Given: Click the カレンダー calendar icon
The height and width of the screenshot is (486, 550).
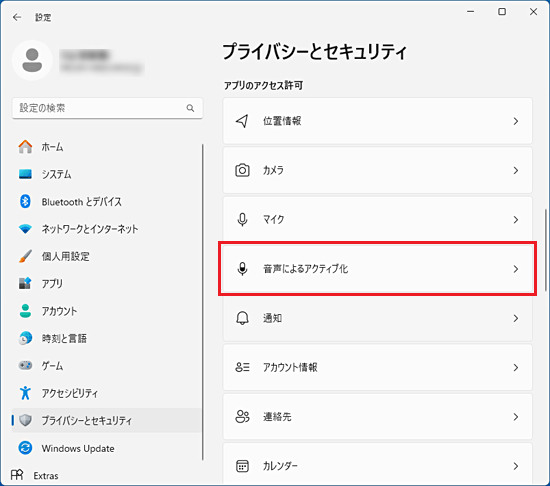Looking at the screenshot, I should 242,466.
